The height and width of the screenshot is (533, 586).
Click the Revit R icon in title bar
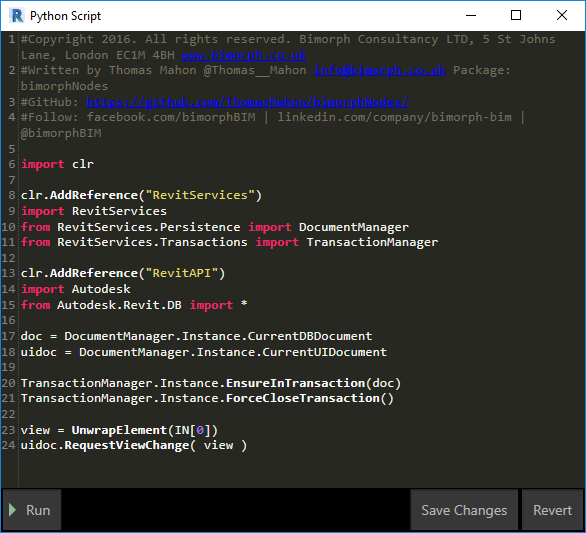pos(17,16)
